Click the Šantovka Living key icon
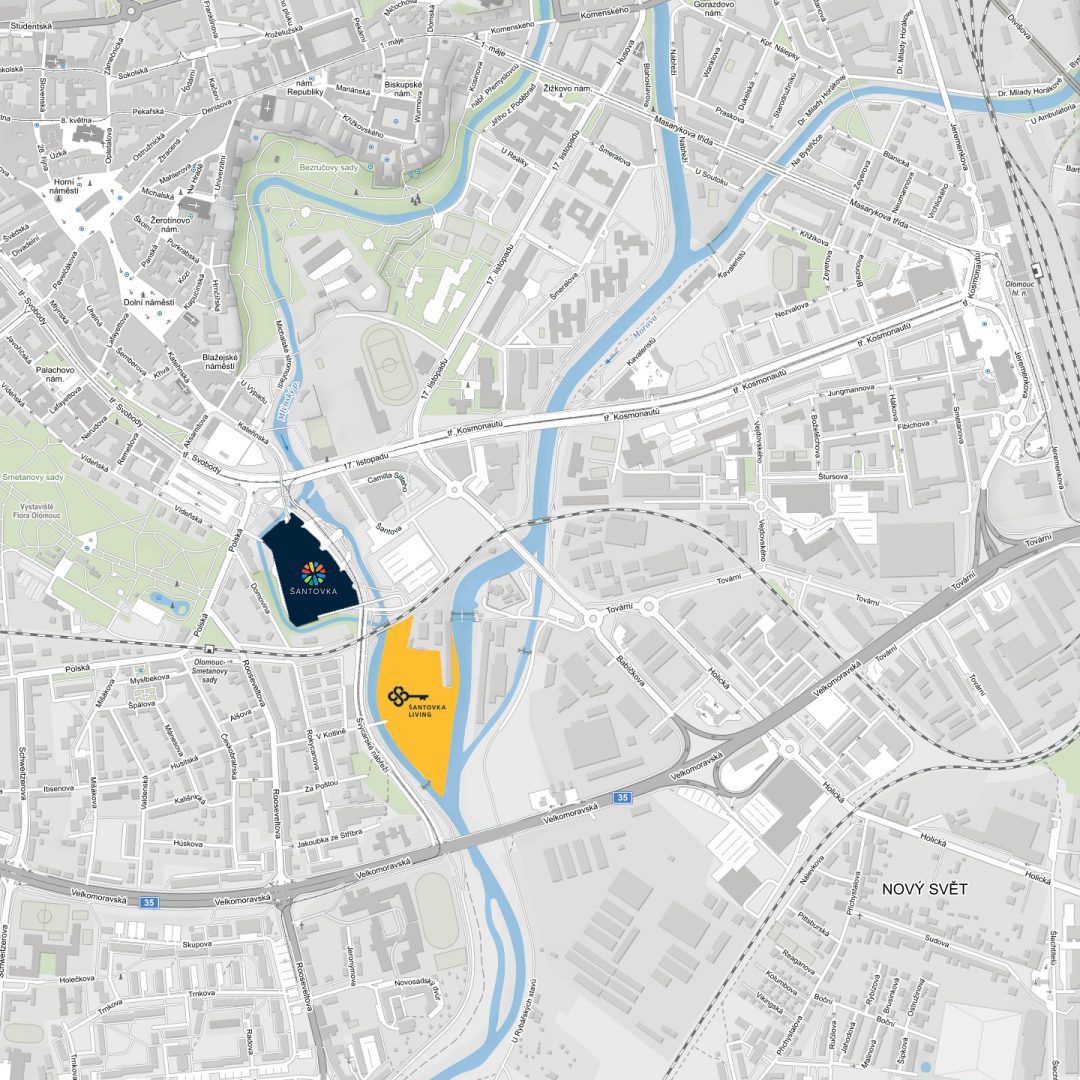Image resolution: width=1080 pixels, height=1080 pixels. click(408, 698)
